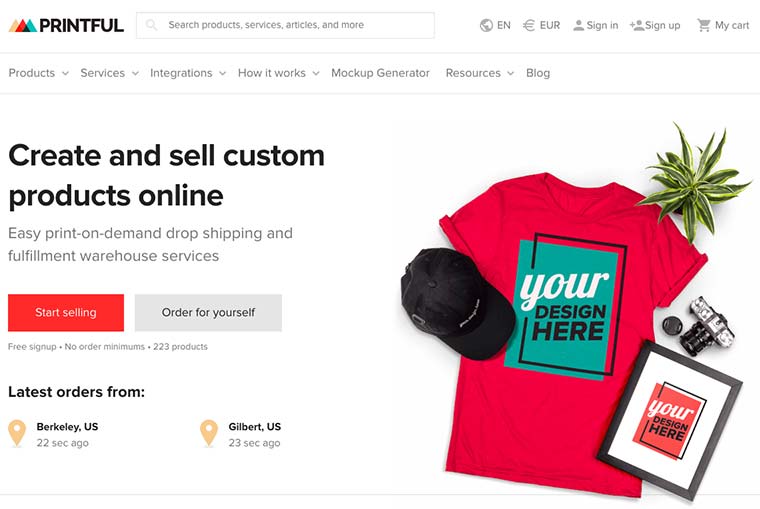
Task: Click the Printful logo
Action: coord(66,25)
